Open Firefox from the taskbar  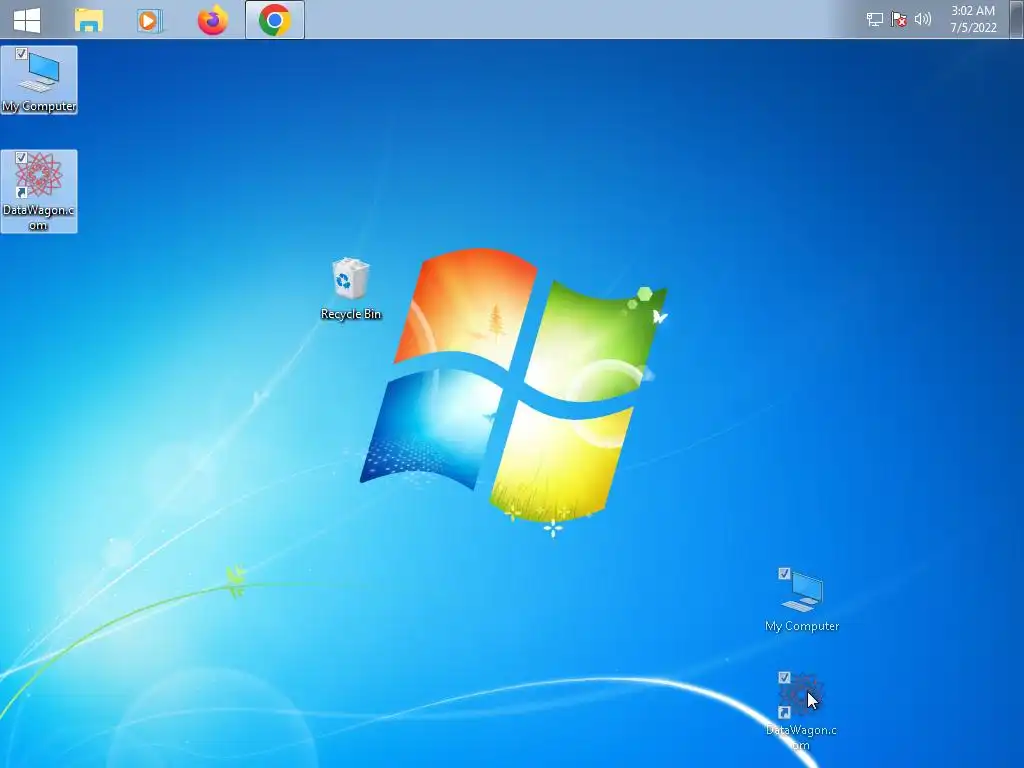212,20
